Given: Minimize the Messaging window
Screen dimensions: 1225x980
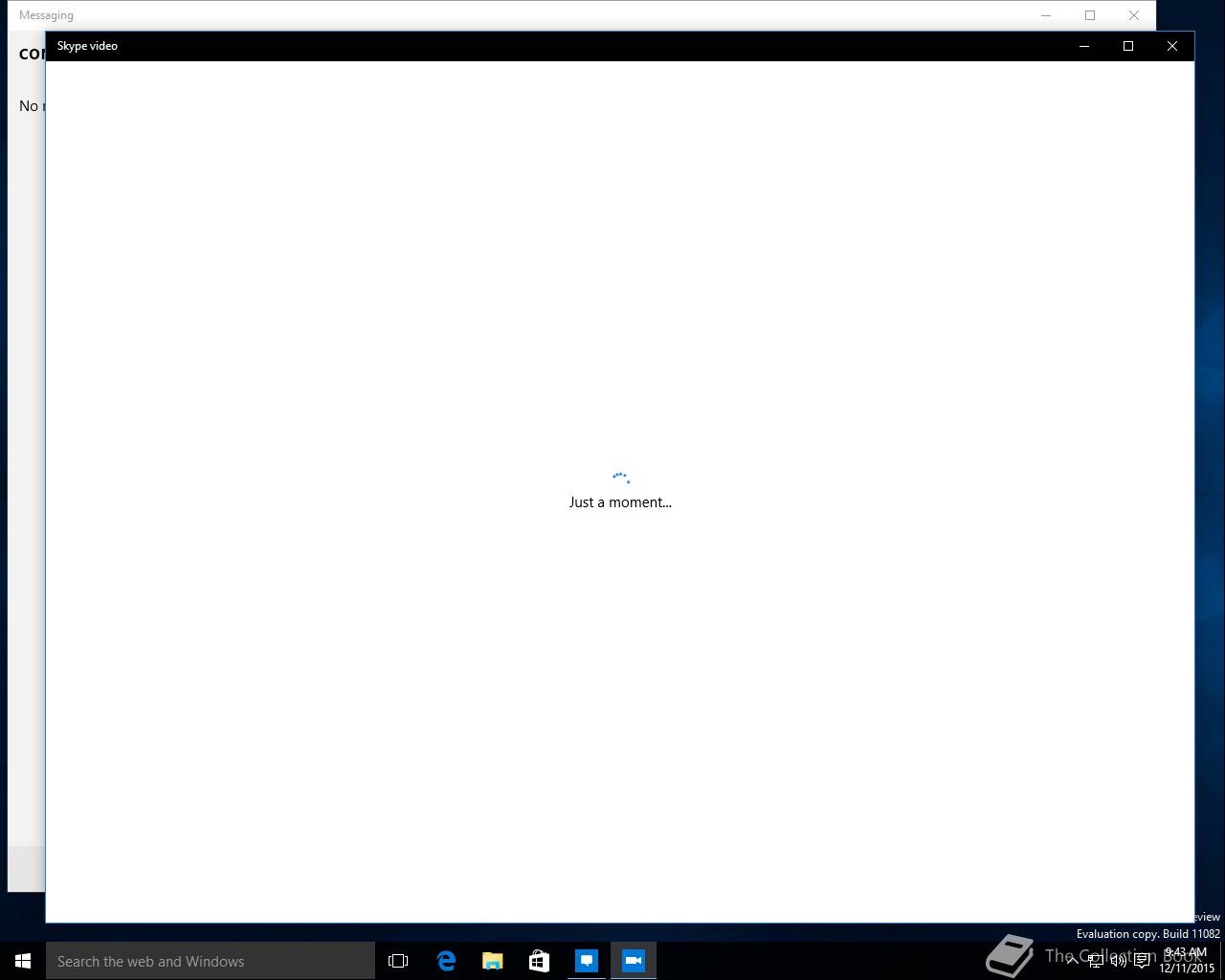Looking at the screenshot, I should coord(1046,15).
